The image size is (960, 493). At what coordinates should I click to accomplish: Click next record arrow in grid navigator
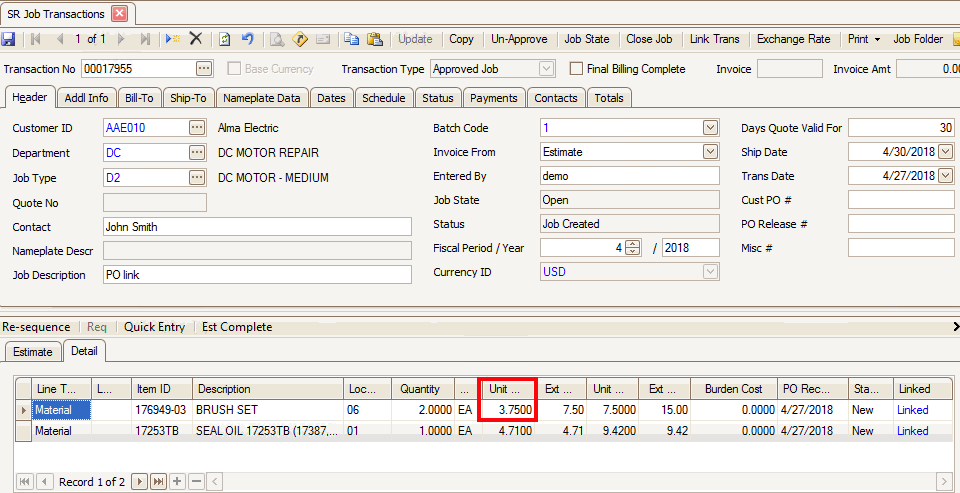point(141,482)
